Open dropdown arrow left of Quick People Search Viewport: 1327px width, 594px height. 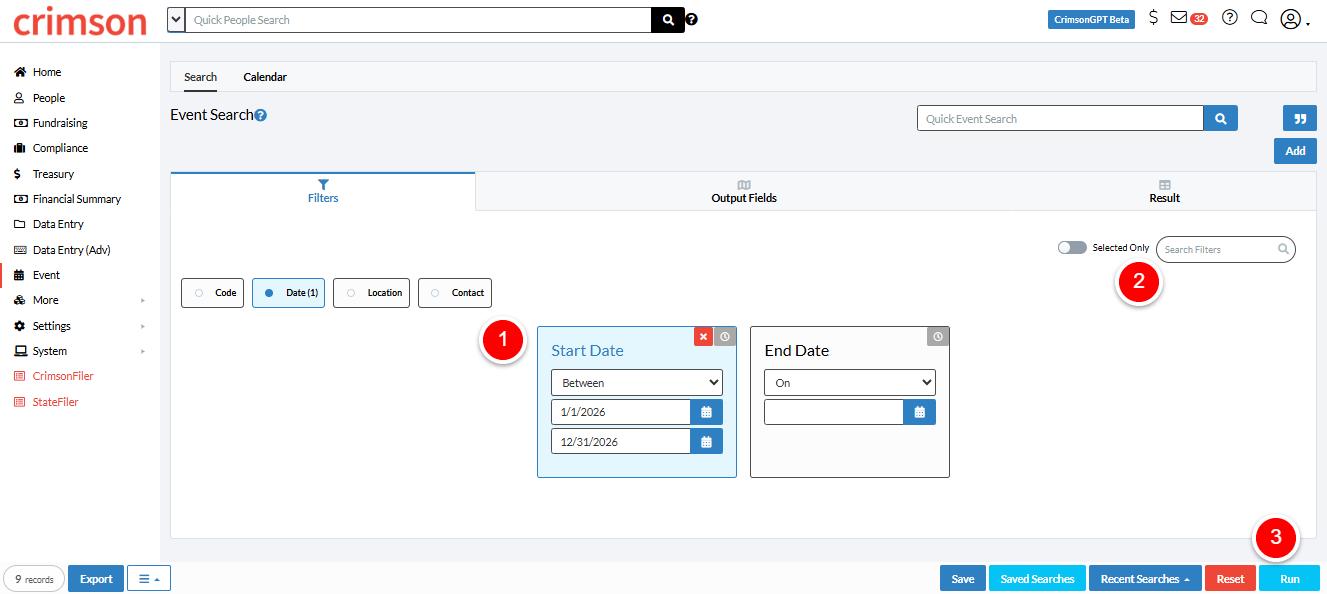[177, 19]
